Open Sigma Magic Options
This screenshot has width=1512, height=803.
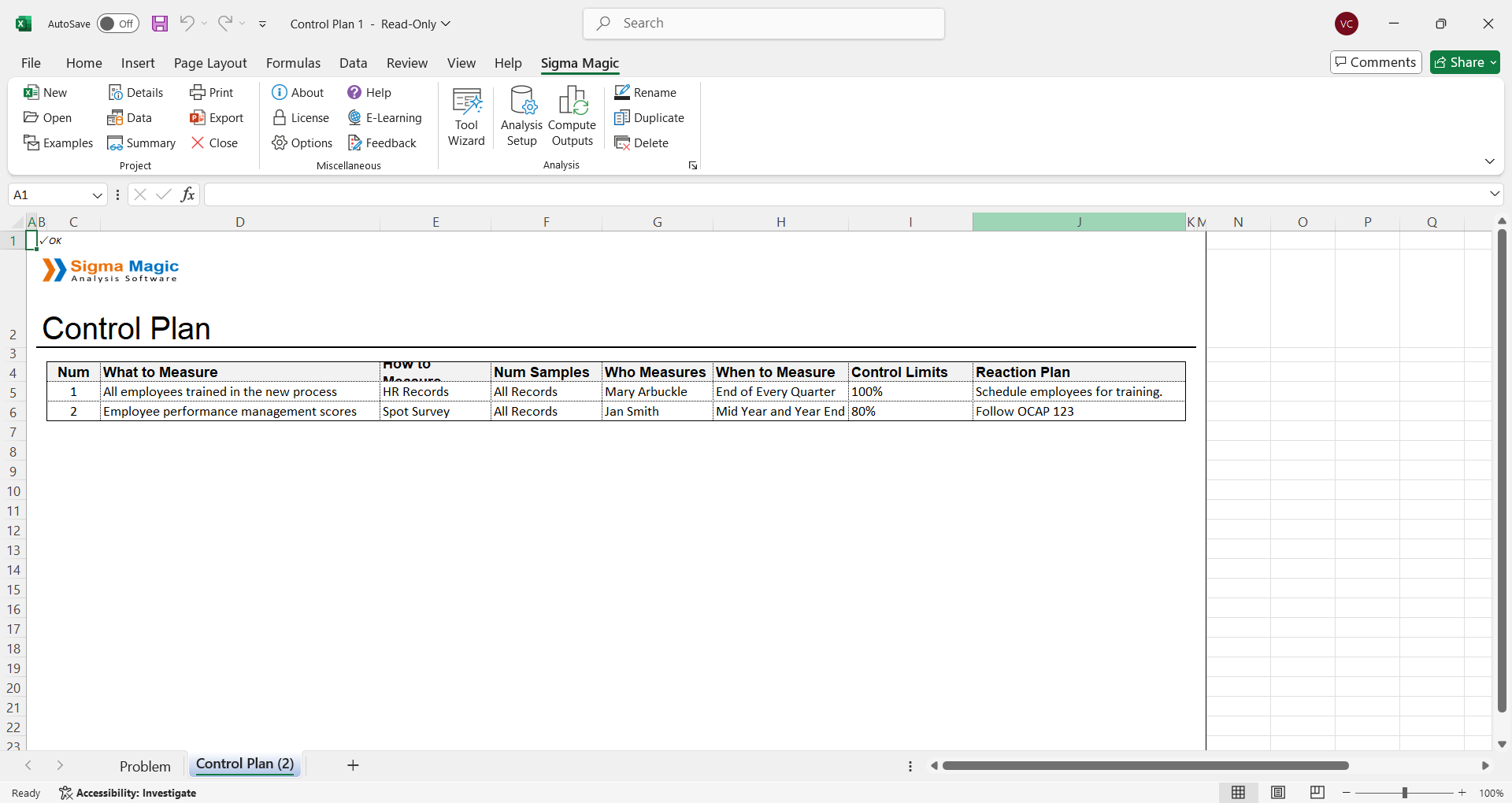(302, 143)
